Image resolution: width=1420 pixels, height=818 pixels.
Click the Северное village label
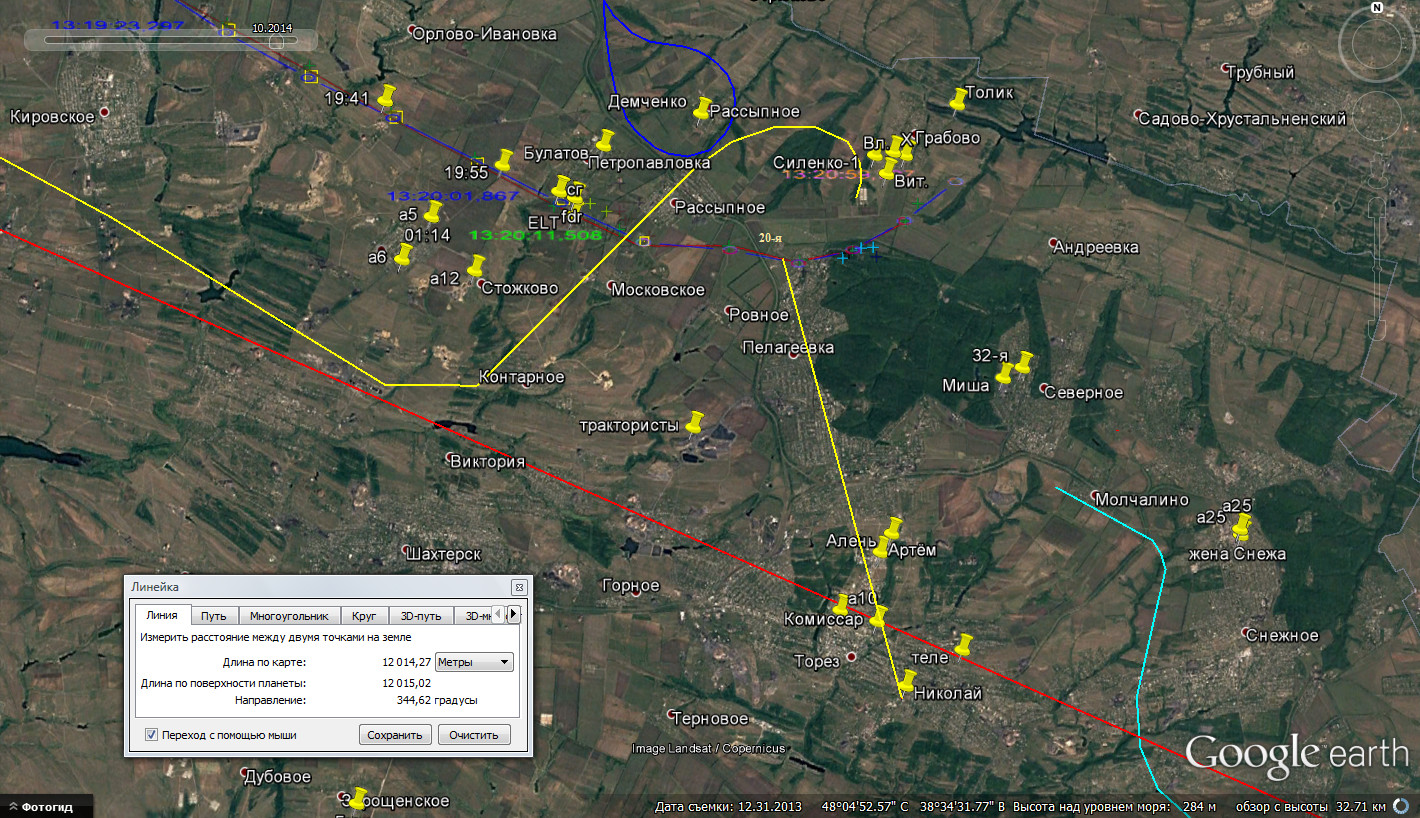pyautogui.click(x=1083, y=393)
